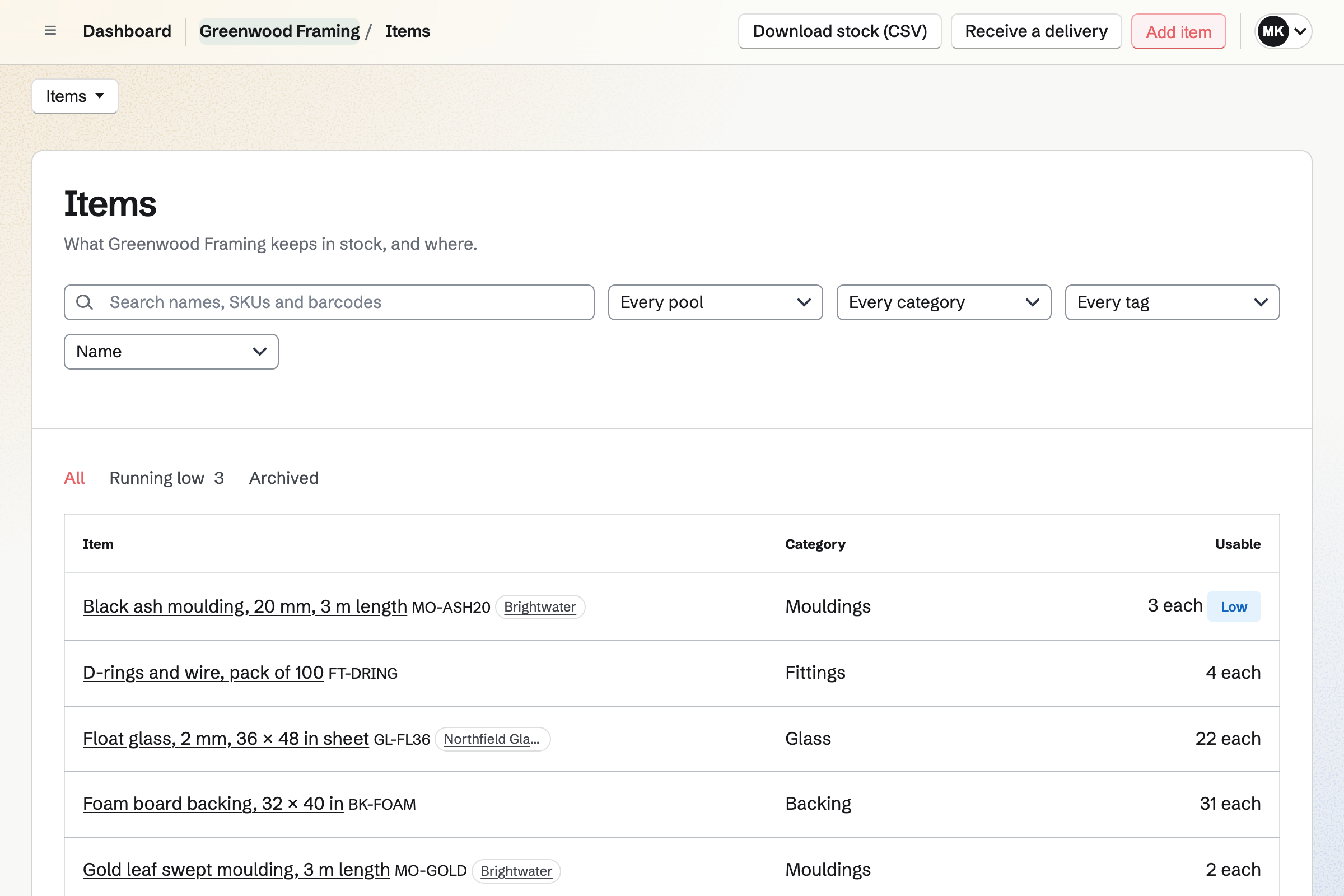The width and height of the screenshot is (1344, 896).
Task: Click the MK user avatar
Action: tap(1272, 31)
